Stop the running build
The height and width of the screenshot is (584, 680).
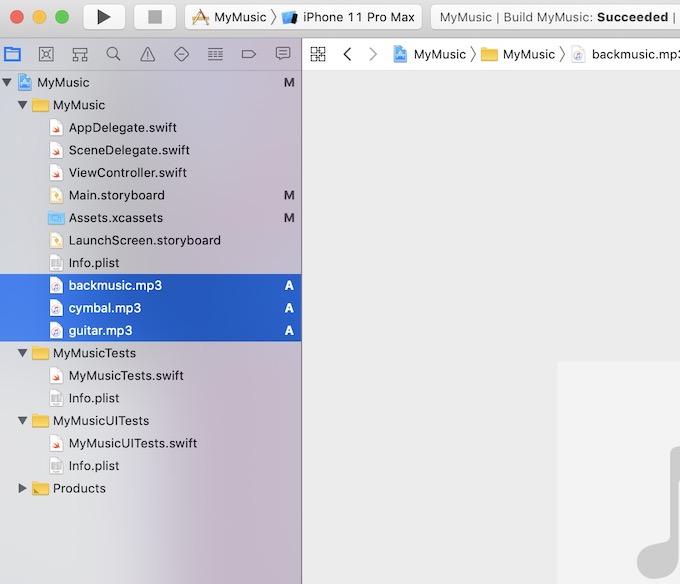pos(155,17)
